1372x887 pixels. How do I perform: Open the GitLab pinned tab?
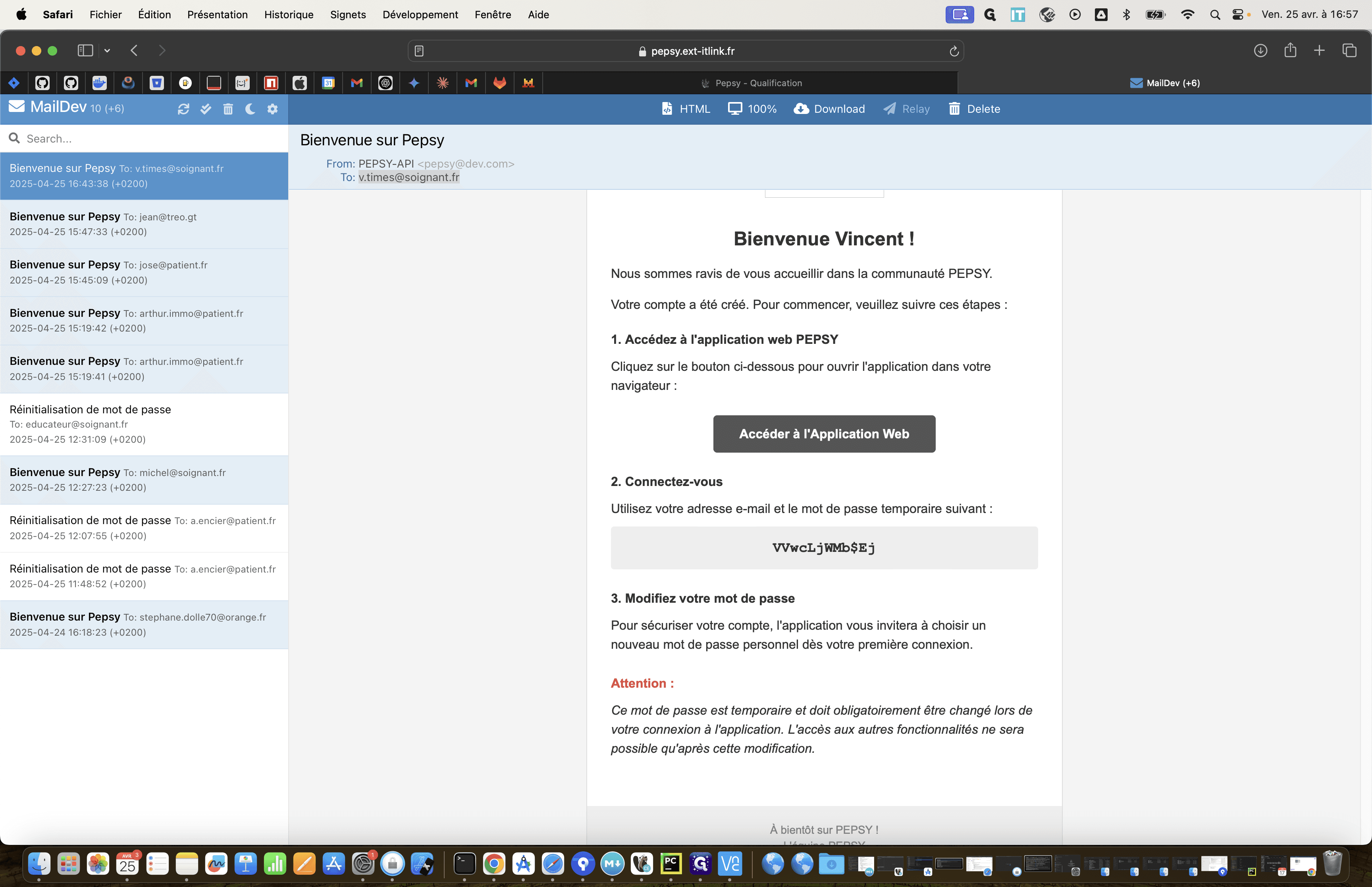point(500,83)
